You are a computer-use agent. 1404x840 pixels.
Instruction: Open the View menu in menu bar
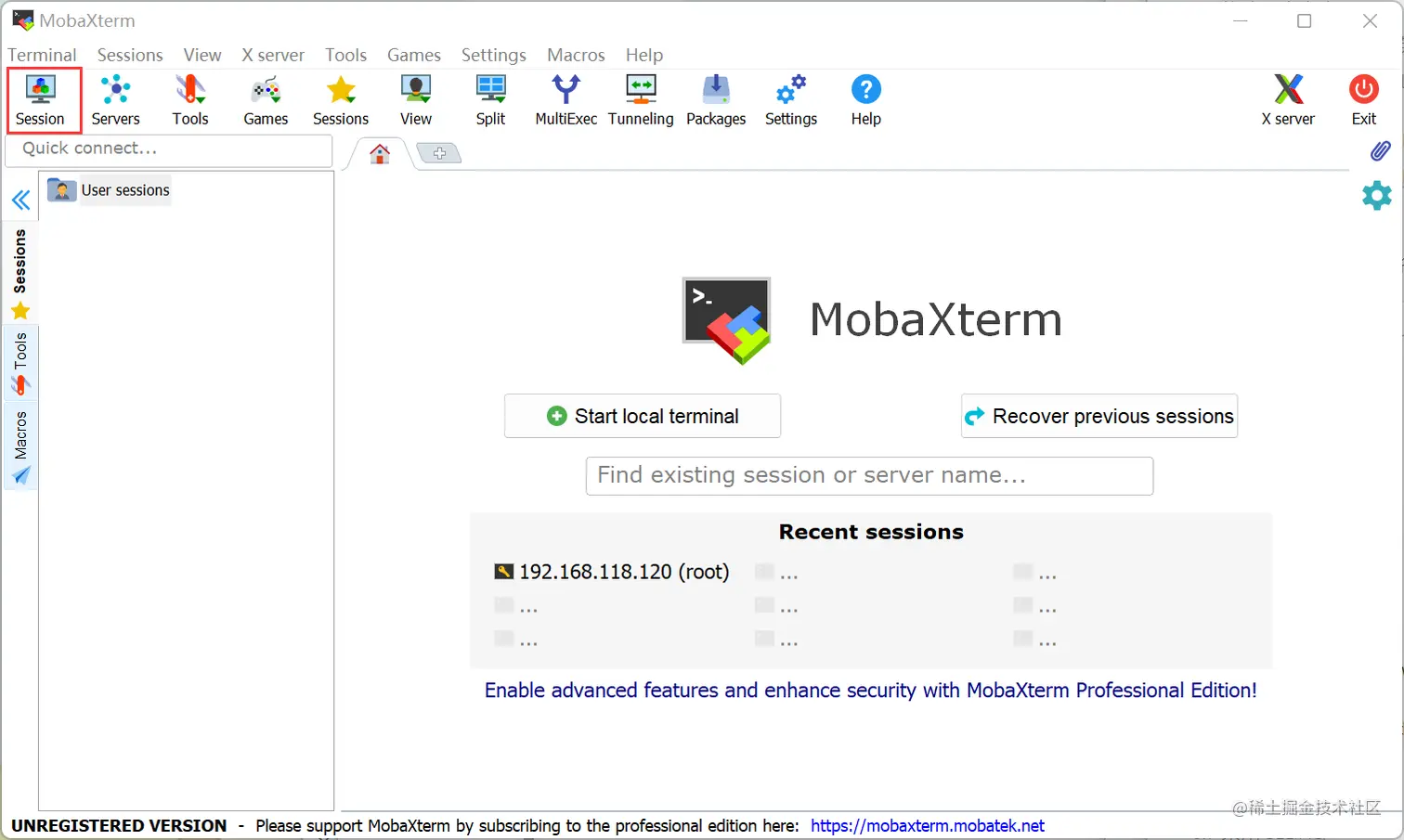tap(202, 55)
